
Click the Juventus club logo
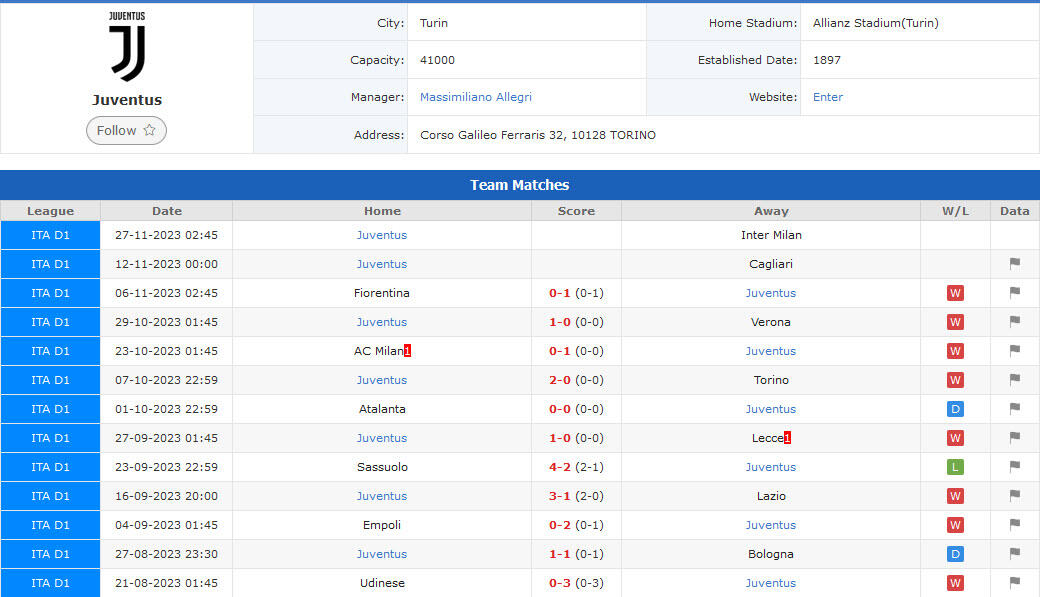click(127, 46)
